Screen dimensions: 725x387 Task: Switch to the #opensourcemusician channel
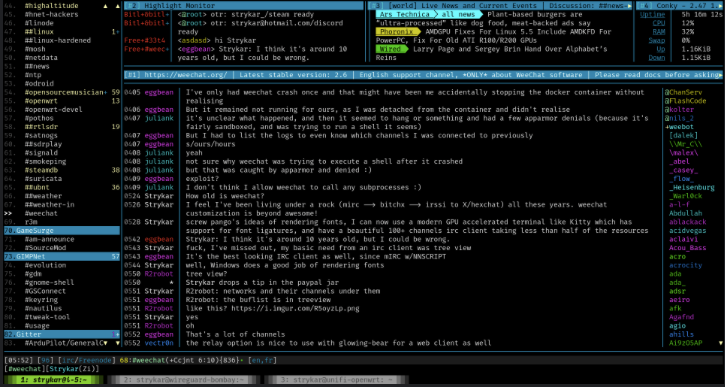point(64,92)
